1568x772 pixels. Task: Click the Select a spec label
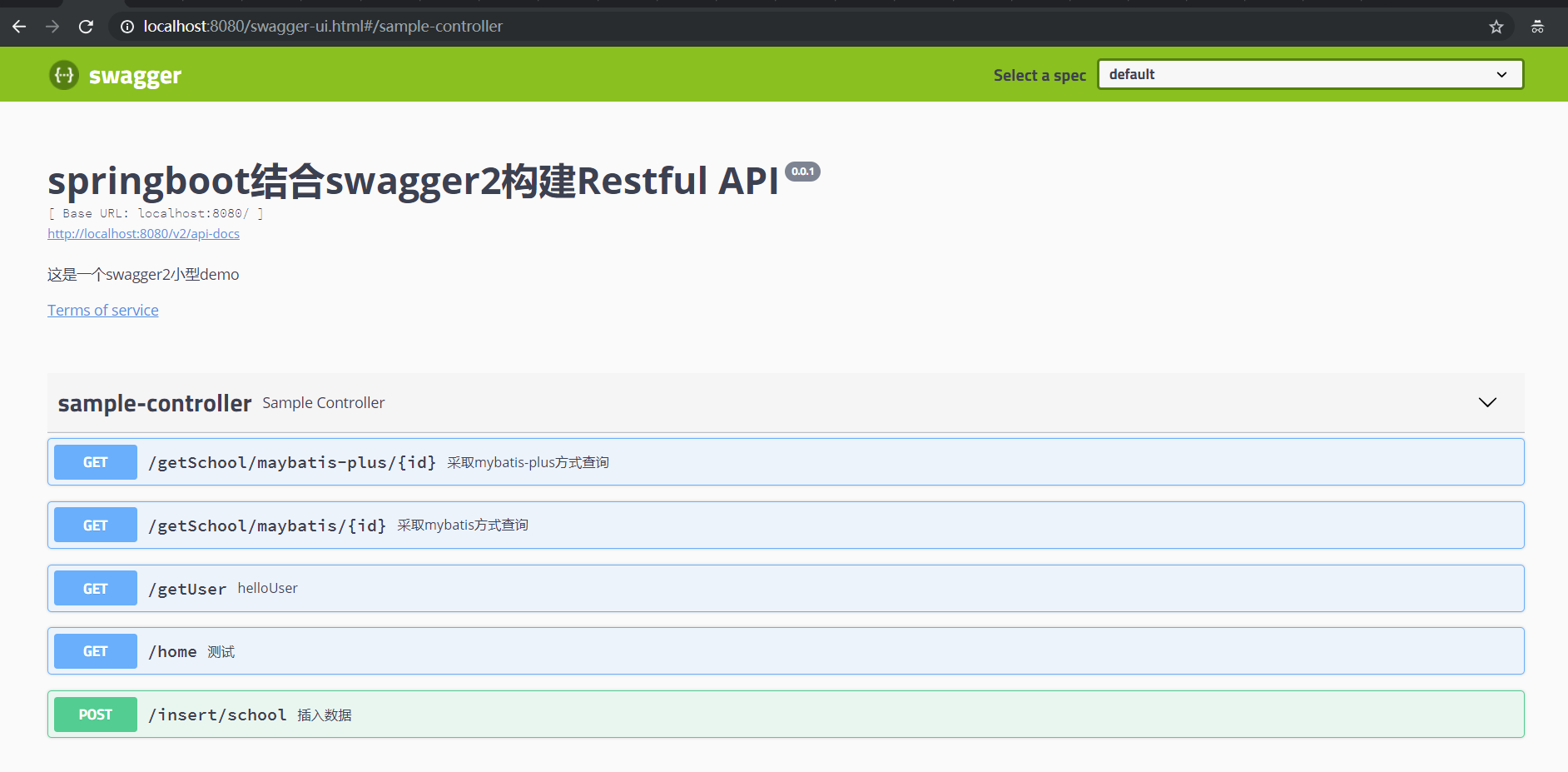point(1040,75)
